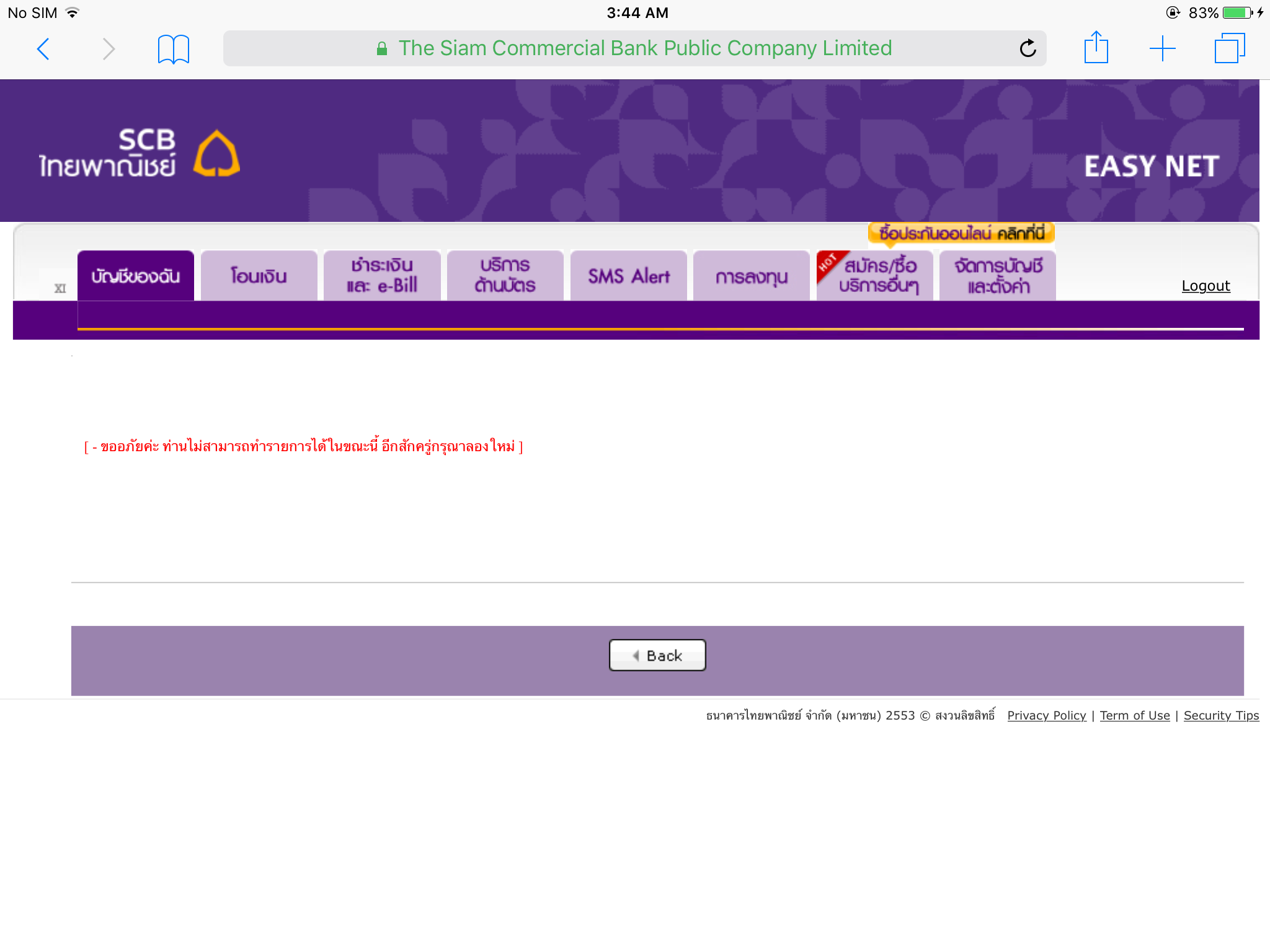The image size is (1270, 952).
Task: Tap the Siam Commercial Bank address bar
Action: click(x=634, y=48)
